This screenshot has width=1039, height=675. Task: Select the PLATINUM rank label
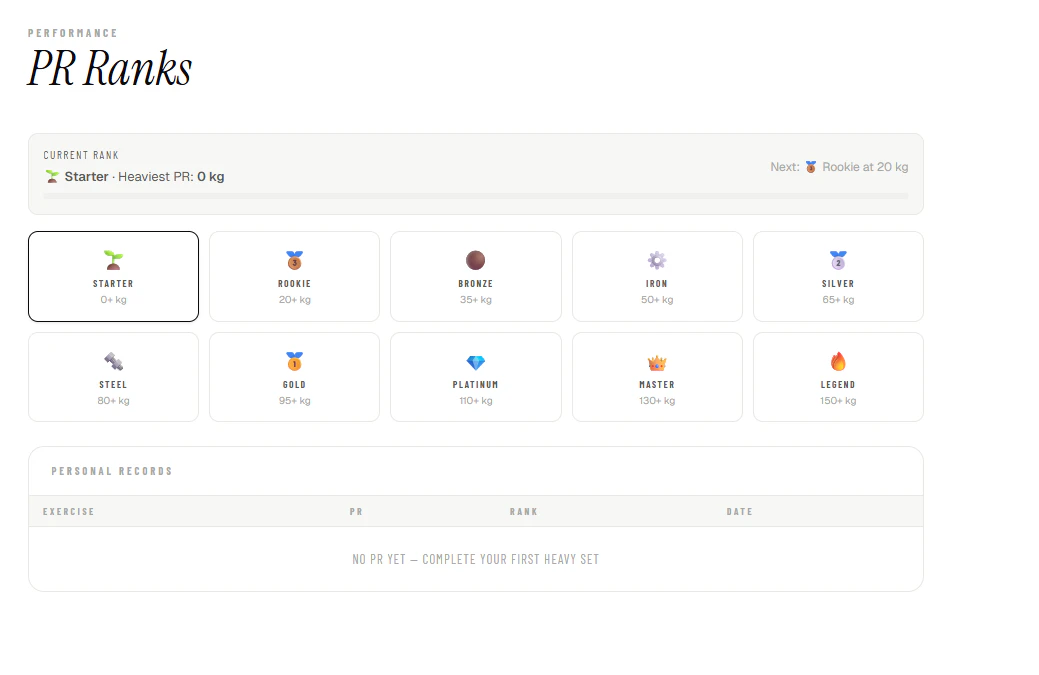475,385
